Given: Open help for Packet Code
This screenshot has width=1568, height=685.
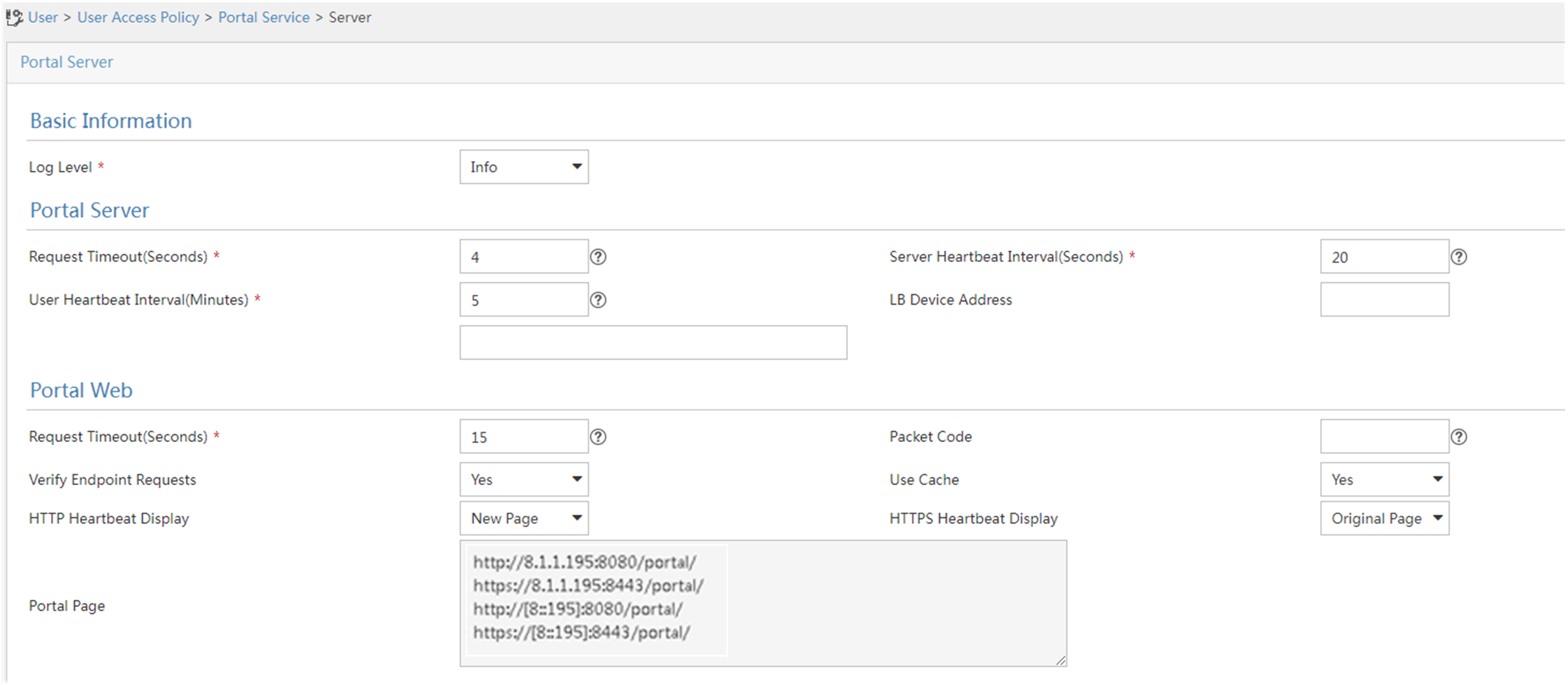Looking at the screenshot, I should [1459, 437].
